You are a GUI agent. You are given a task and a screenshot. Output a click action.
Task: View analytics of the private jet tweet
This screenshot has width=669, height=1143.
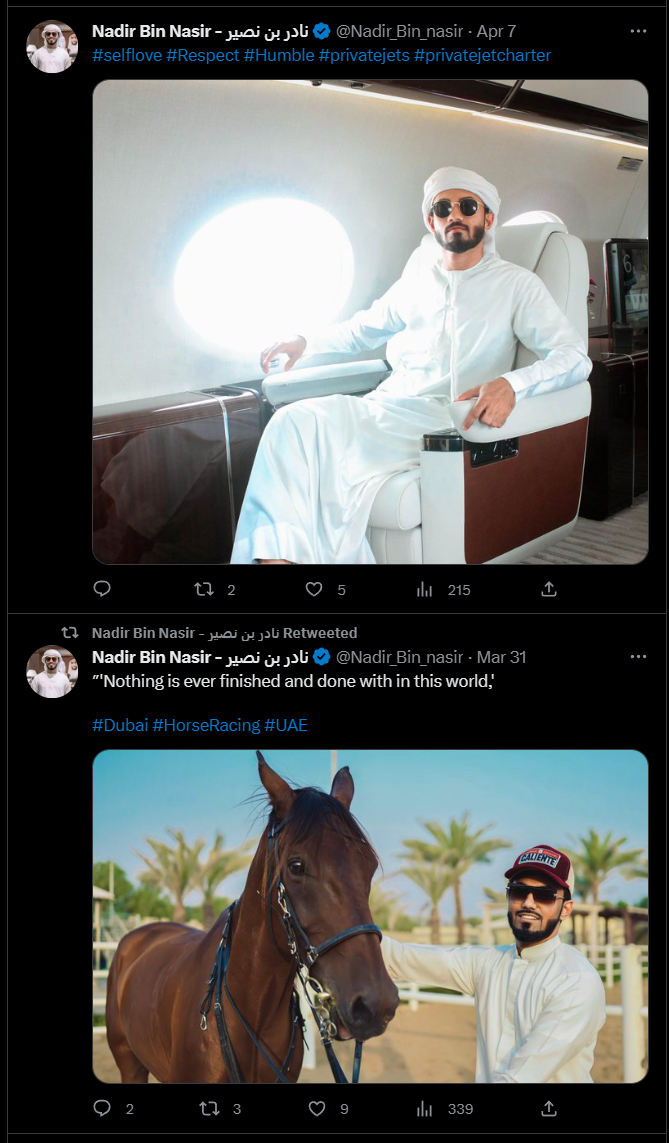pos(425,589)
